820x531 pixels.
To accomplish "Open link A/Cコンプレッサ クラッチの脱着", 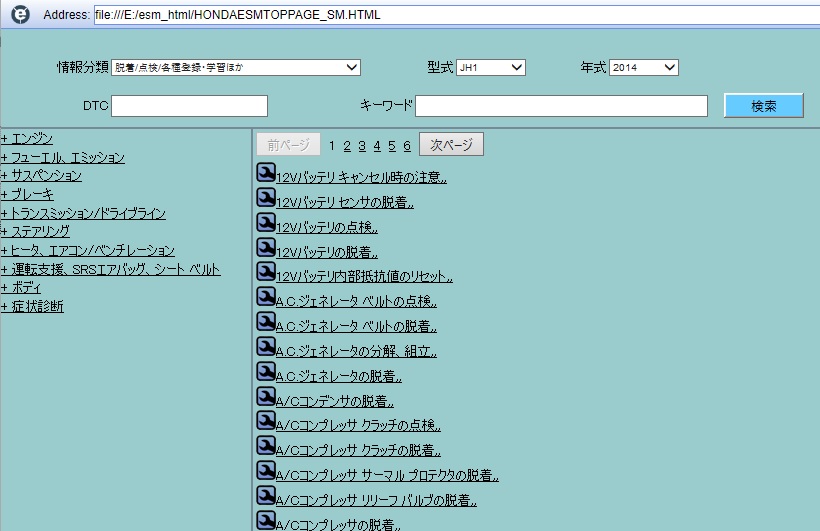I will click(x=358, y=451).
